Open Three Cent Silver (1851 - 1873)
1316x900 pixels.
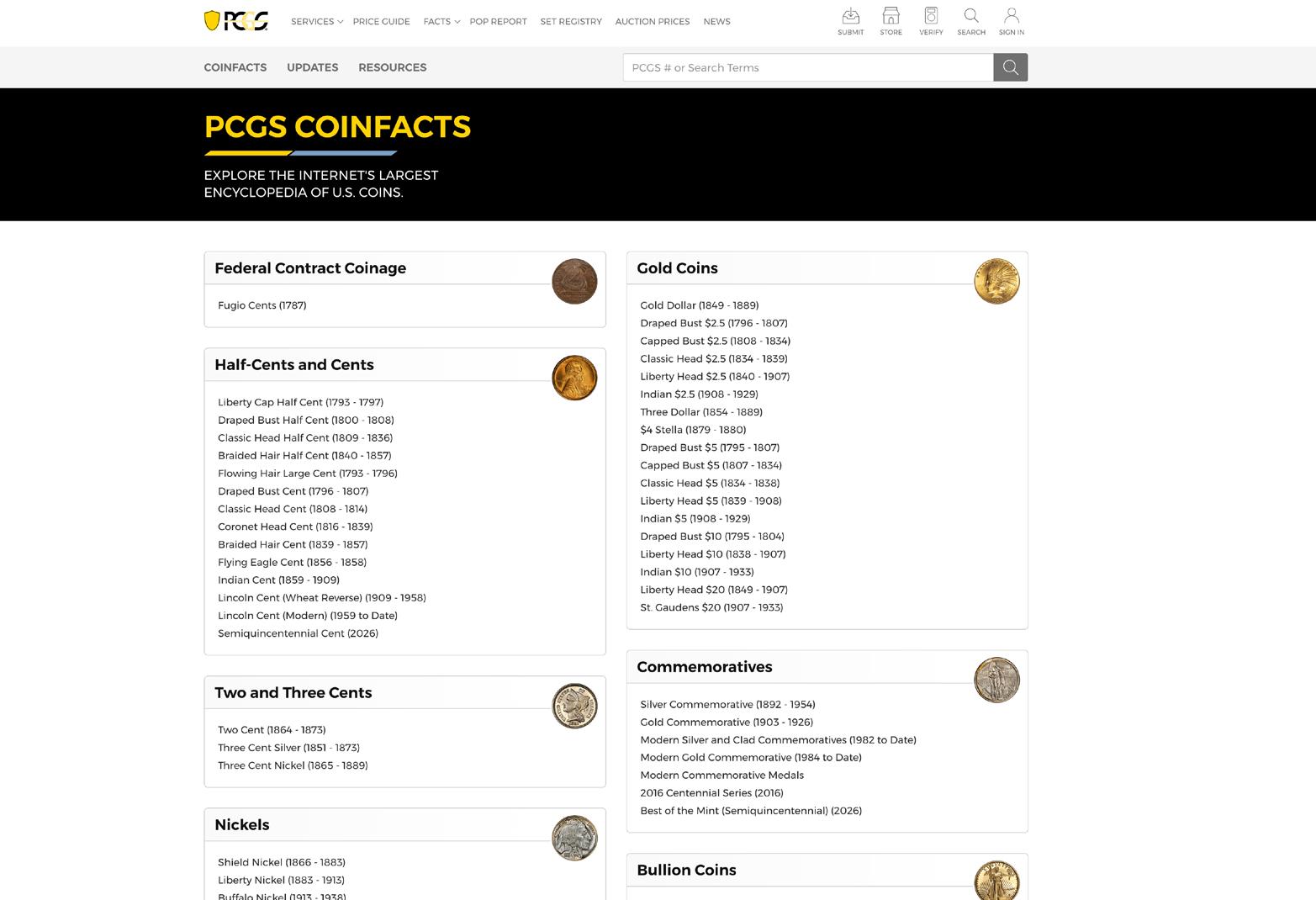point(289,748)
